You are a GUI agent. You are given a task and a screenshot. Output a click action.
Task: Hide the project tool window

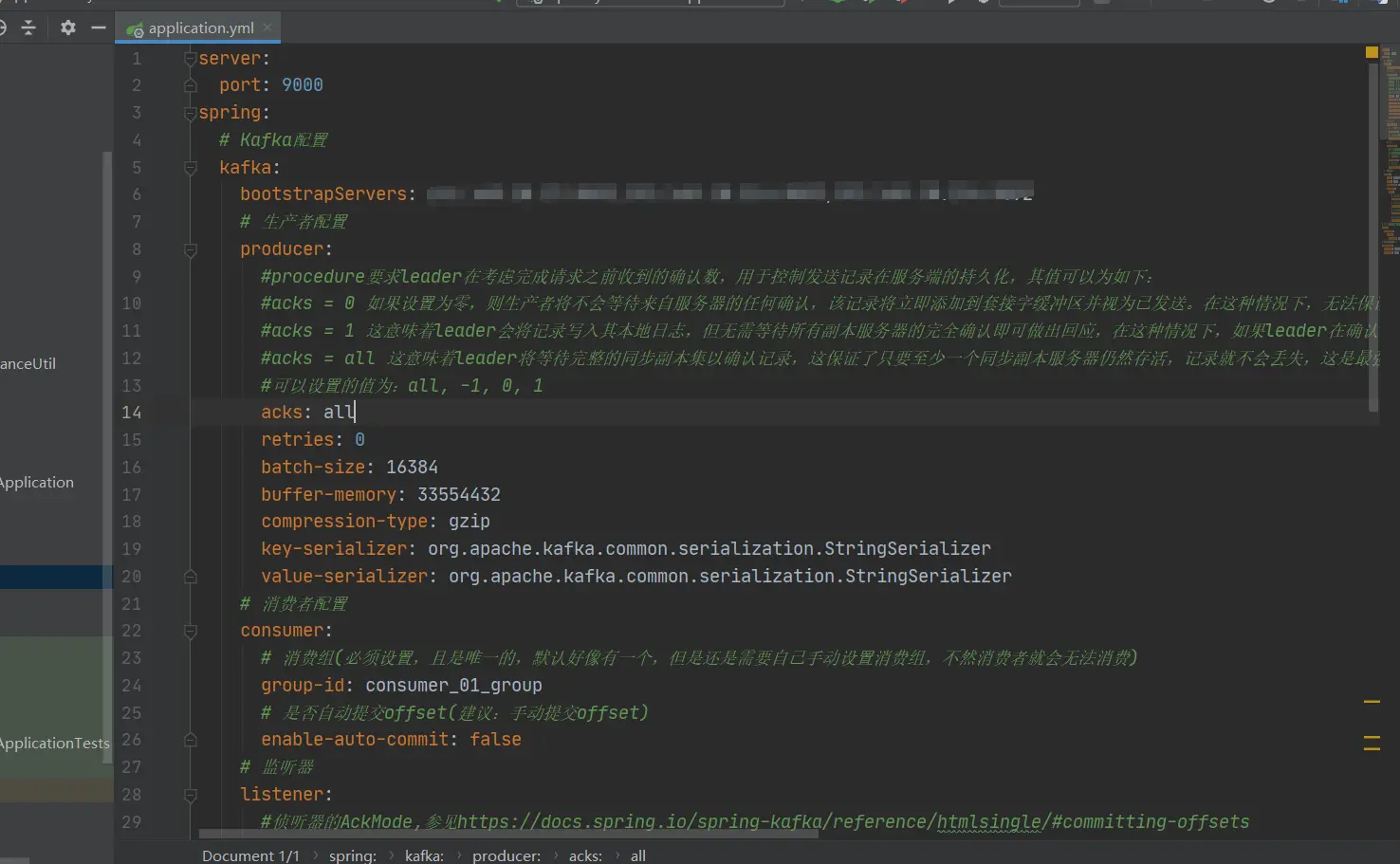[99, 28]
